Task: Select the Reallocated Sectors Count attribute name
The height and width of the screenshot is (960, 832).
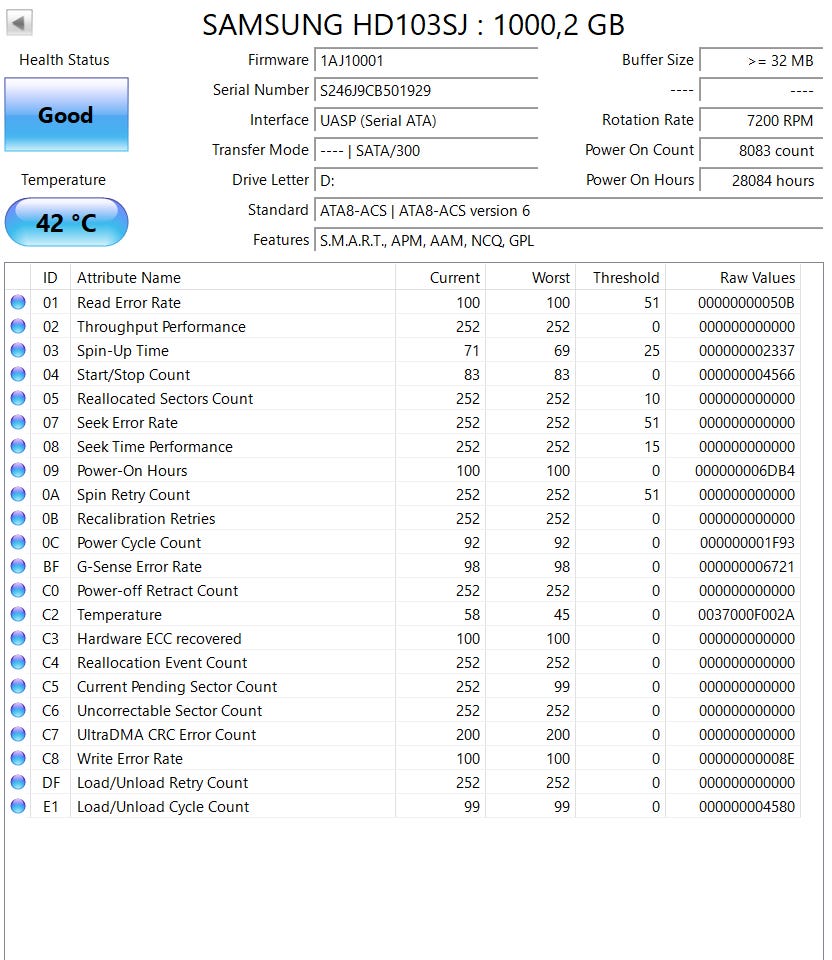Action: [x=165, y=399]
